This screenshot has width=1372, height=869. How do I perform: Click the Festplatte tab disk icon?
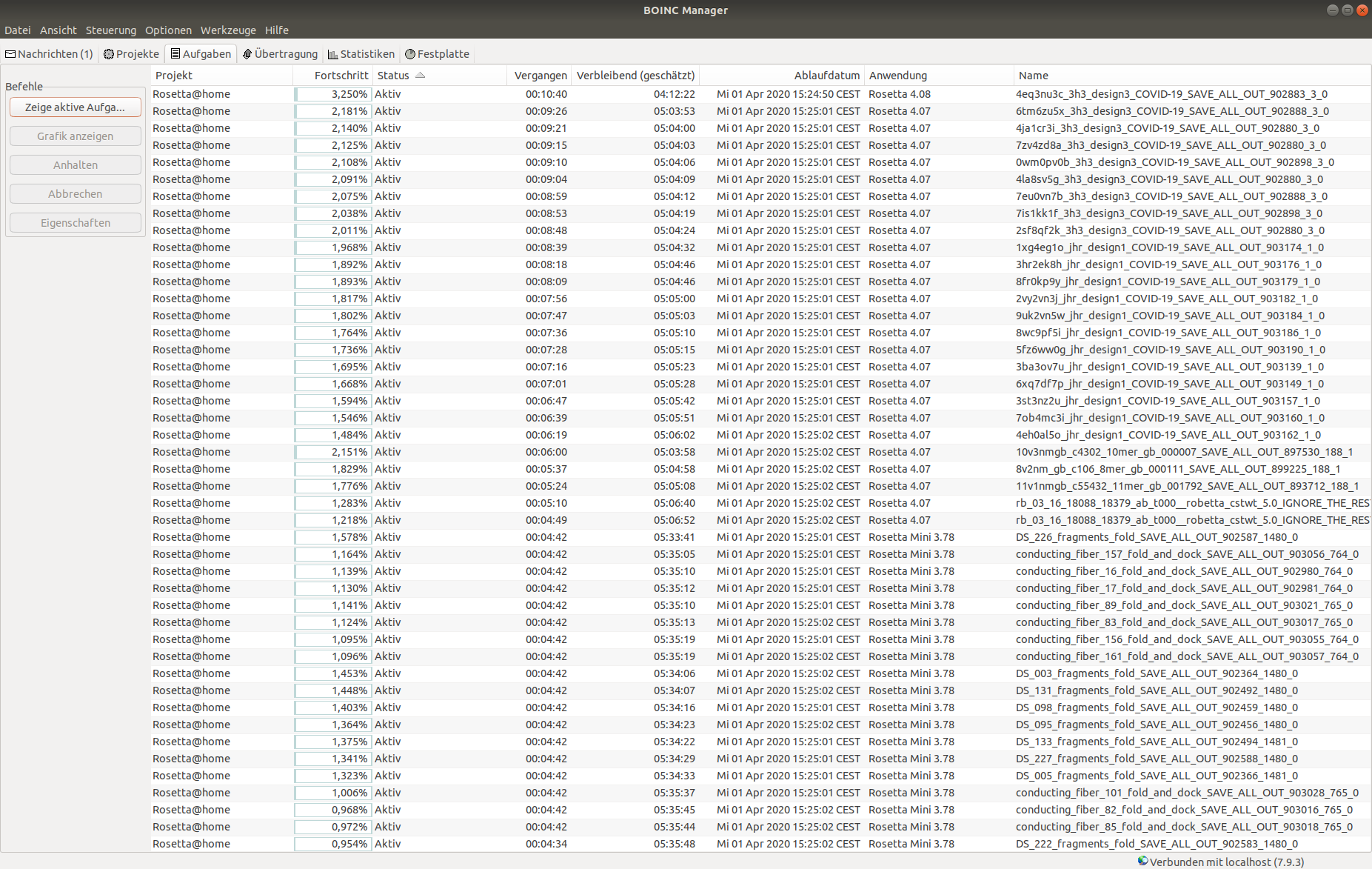(410, 54)
